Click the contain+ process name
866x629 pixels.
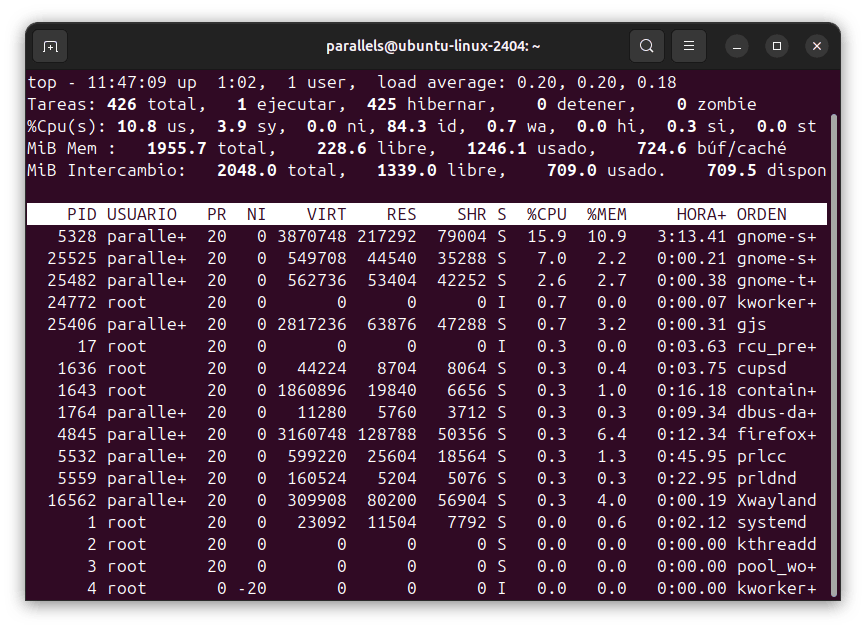tap(777, 390)
